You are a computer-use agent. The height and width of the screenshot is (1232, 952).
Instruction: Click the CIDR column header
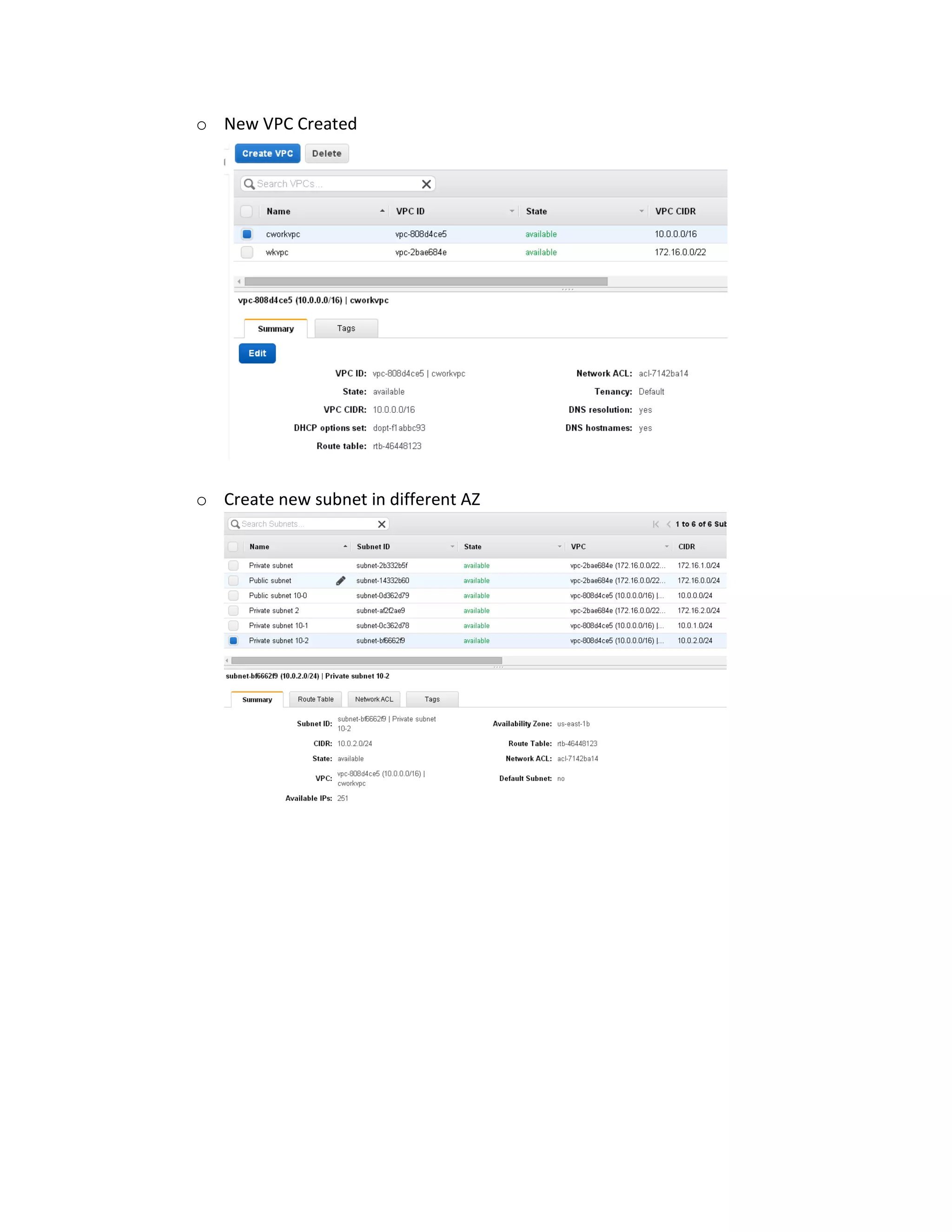(687, 547)
